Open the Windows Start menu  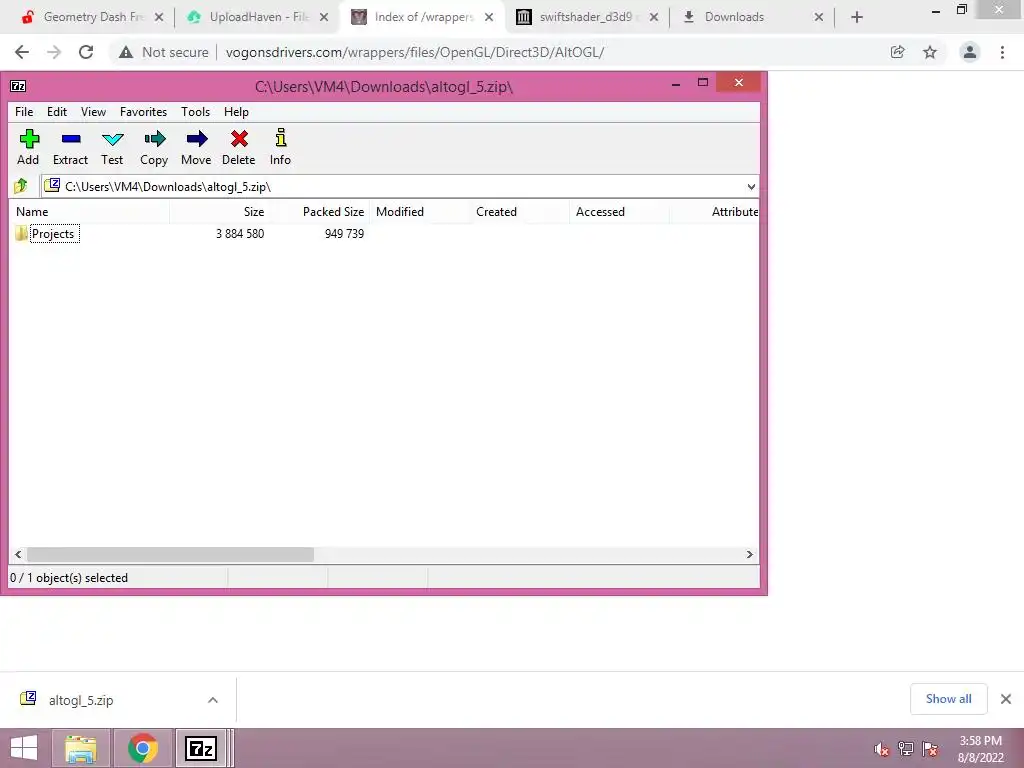[x=24, y=748]
